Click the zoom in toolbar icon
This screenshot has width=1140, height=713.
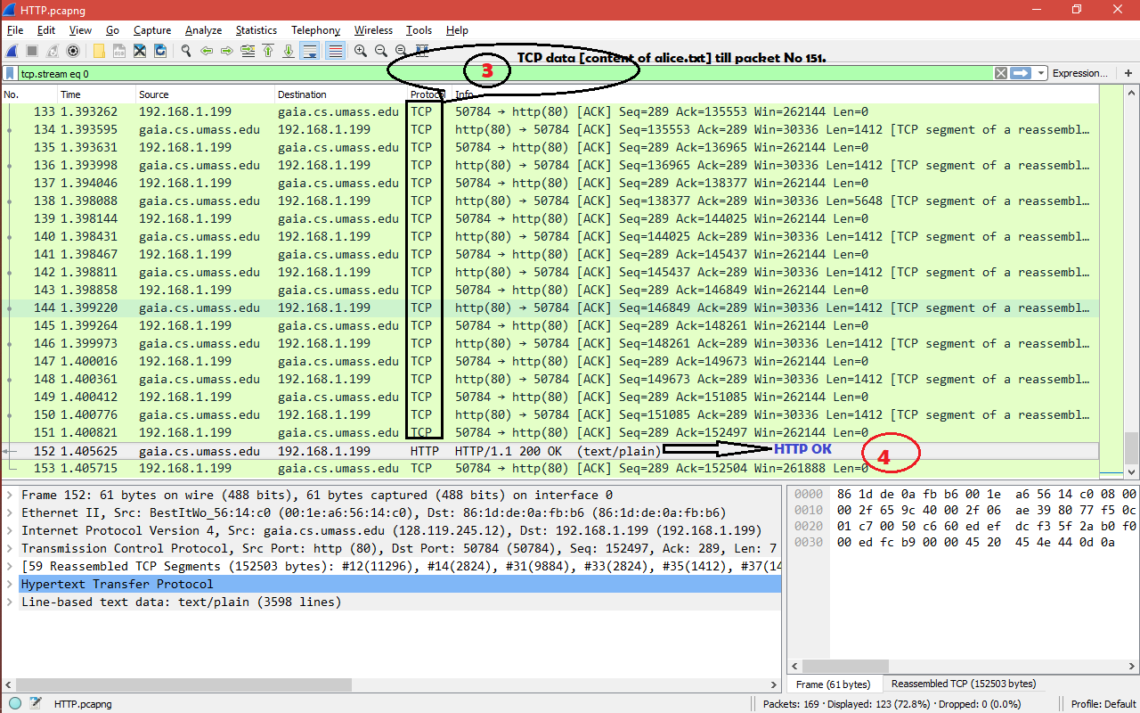(x=360, y=51)
